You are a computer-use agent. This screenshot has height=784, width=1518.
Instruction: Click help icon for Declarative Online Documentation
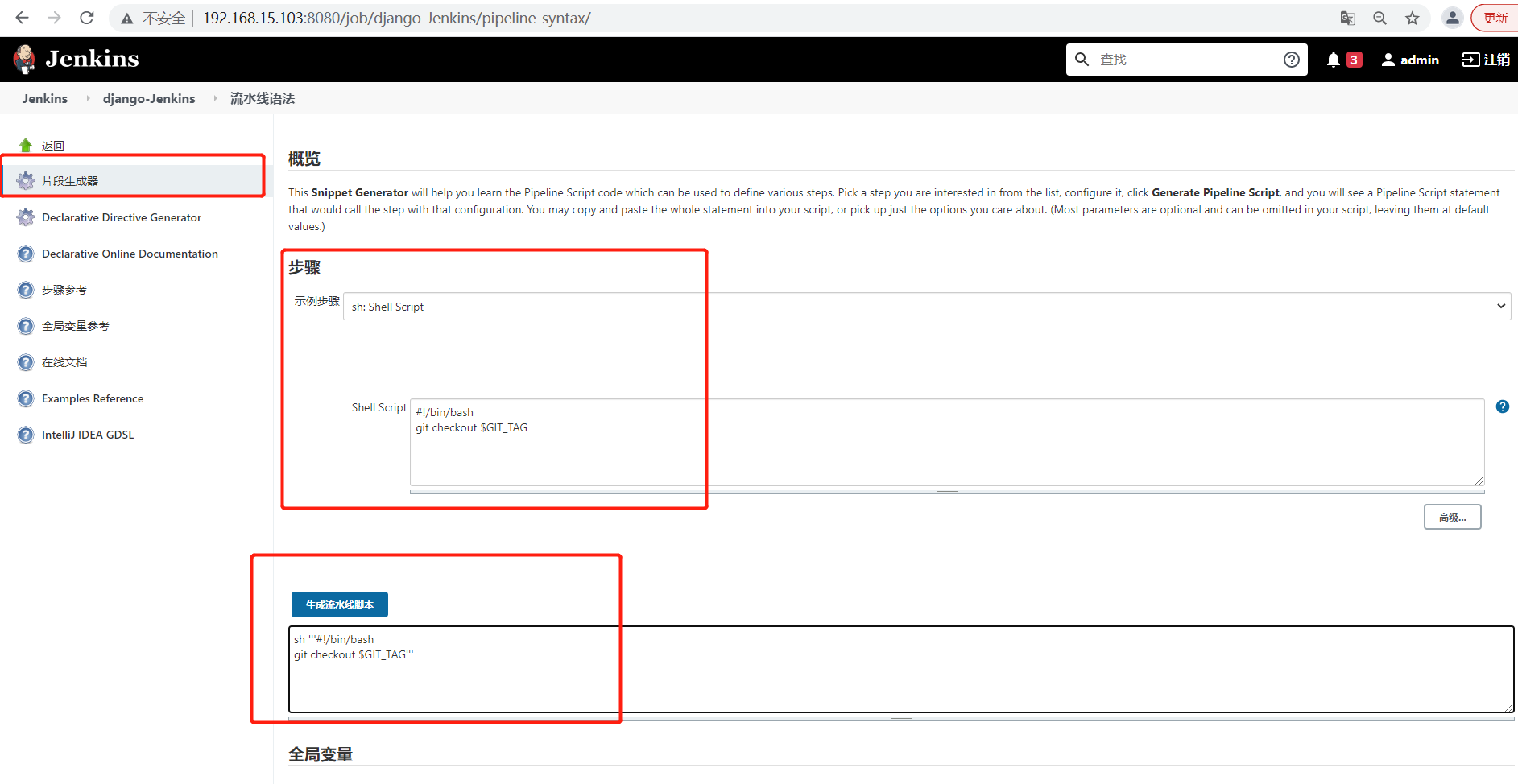pos(26,254)
